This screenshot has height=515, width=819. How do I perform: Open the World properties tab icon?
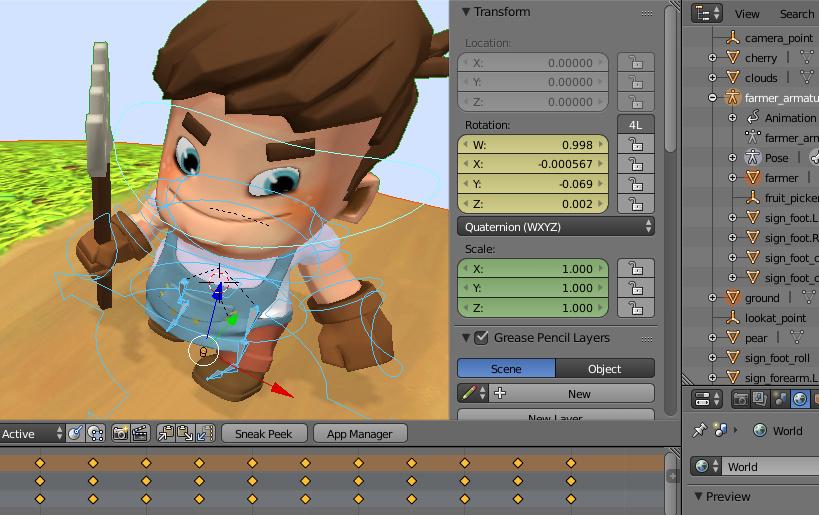pyautogui.click(x=801, y=400)
